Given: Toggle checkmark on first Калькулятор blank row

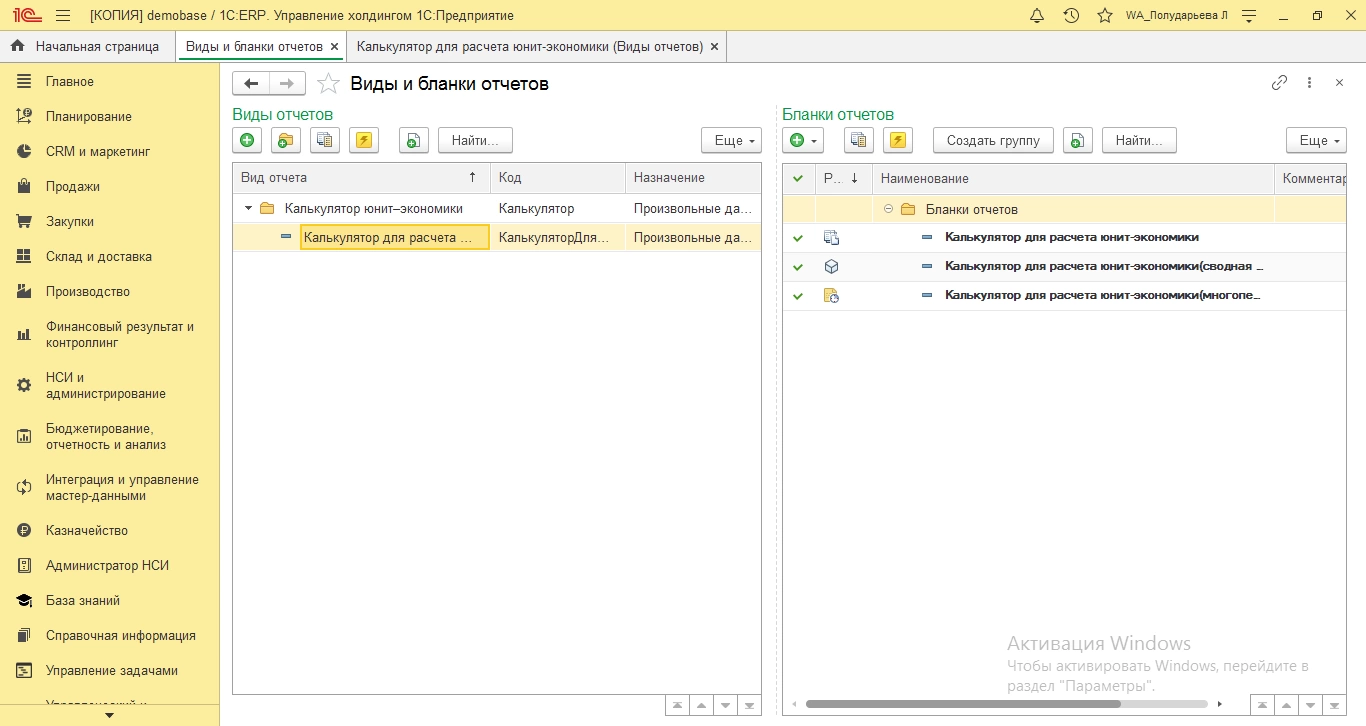Looking at the screenshot, I should [798, 238].
